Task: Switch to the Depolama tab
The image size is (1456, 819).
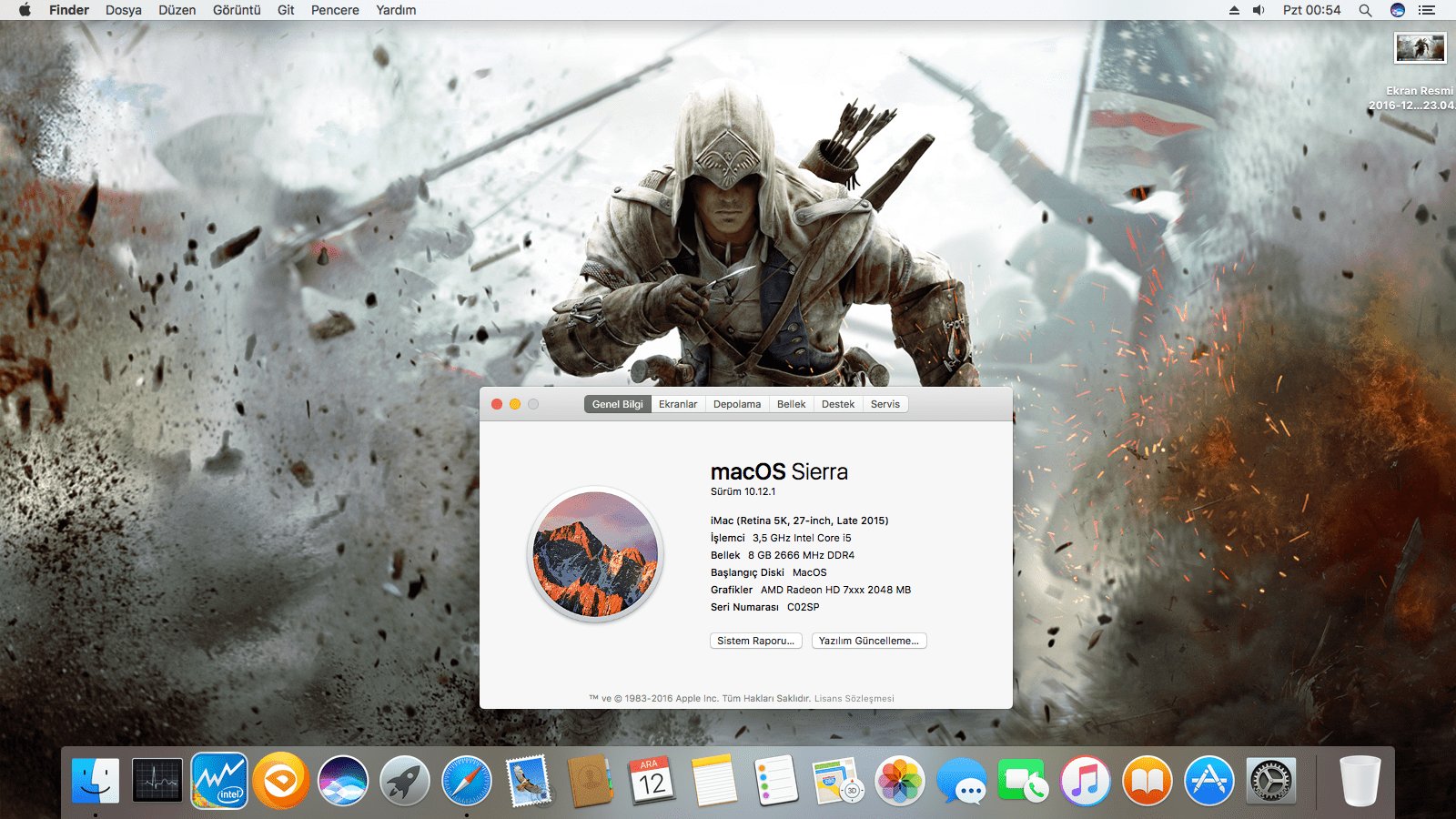Action: [x=737, y=404]
